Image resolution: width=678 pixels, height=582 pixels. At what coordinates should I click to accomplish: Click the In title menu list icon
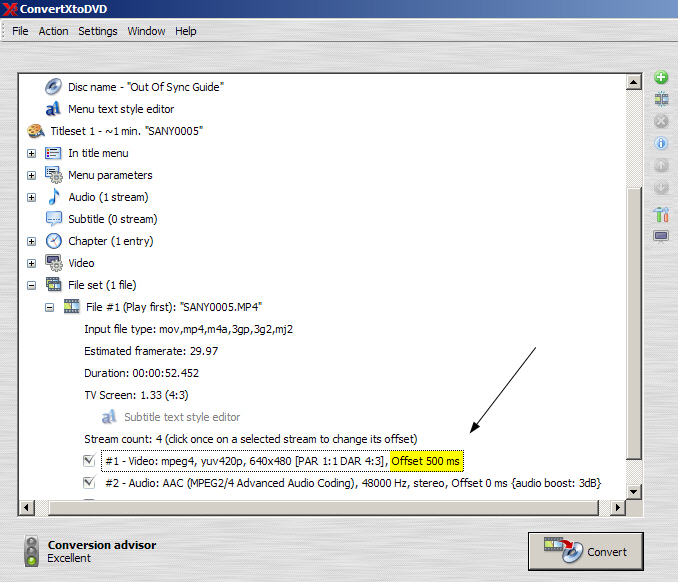[x=53, y=153]
